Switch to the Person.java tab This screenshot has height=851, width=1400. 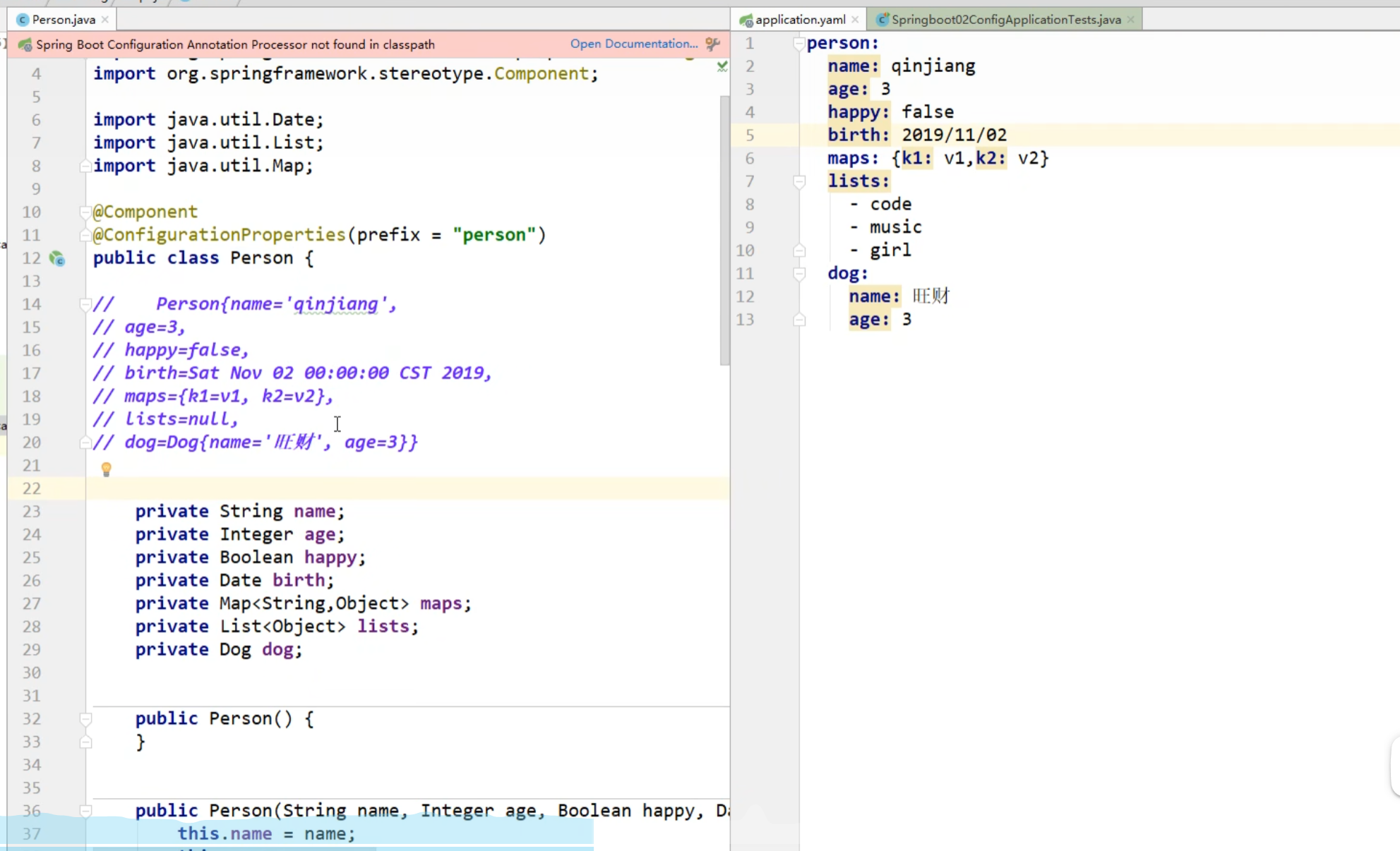tap(63, 20)
